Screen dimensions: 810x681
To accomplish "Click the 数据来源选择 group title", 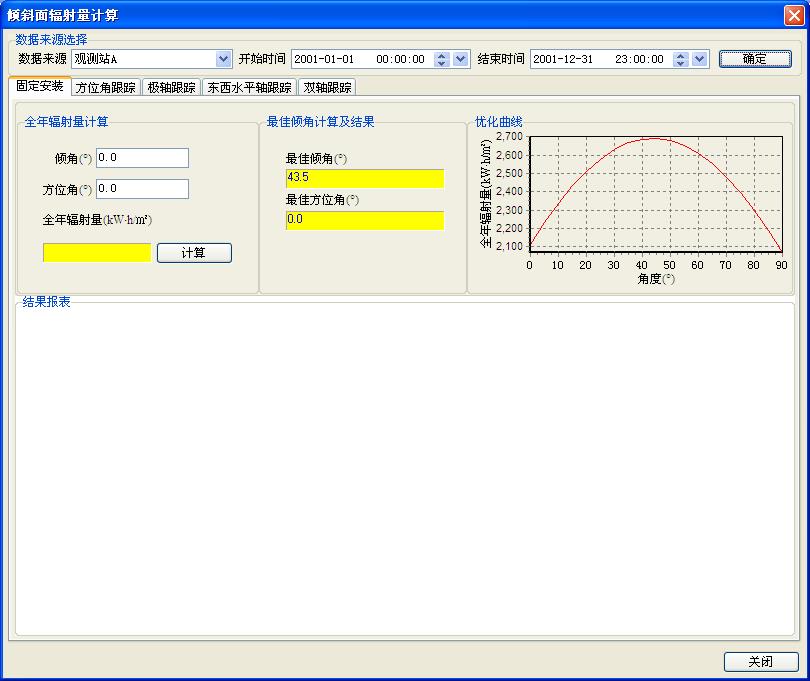I will point(51,39).
